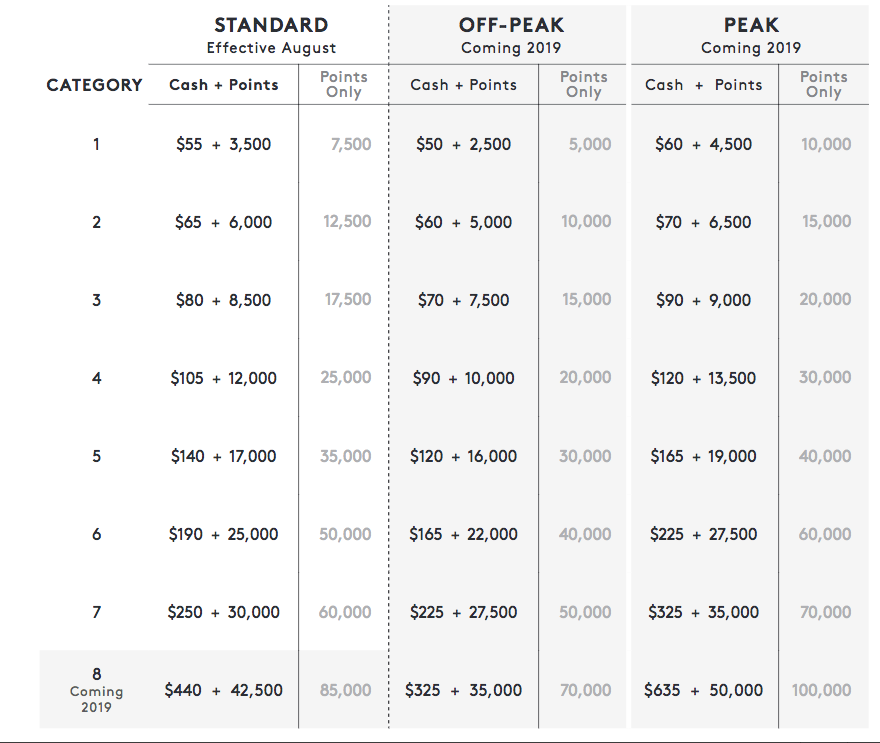Click Standard Points Only value 85,000
Viewport: 880px width, 743px height.
(345, 690)
